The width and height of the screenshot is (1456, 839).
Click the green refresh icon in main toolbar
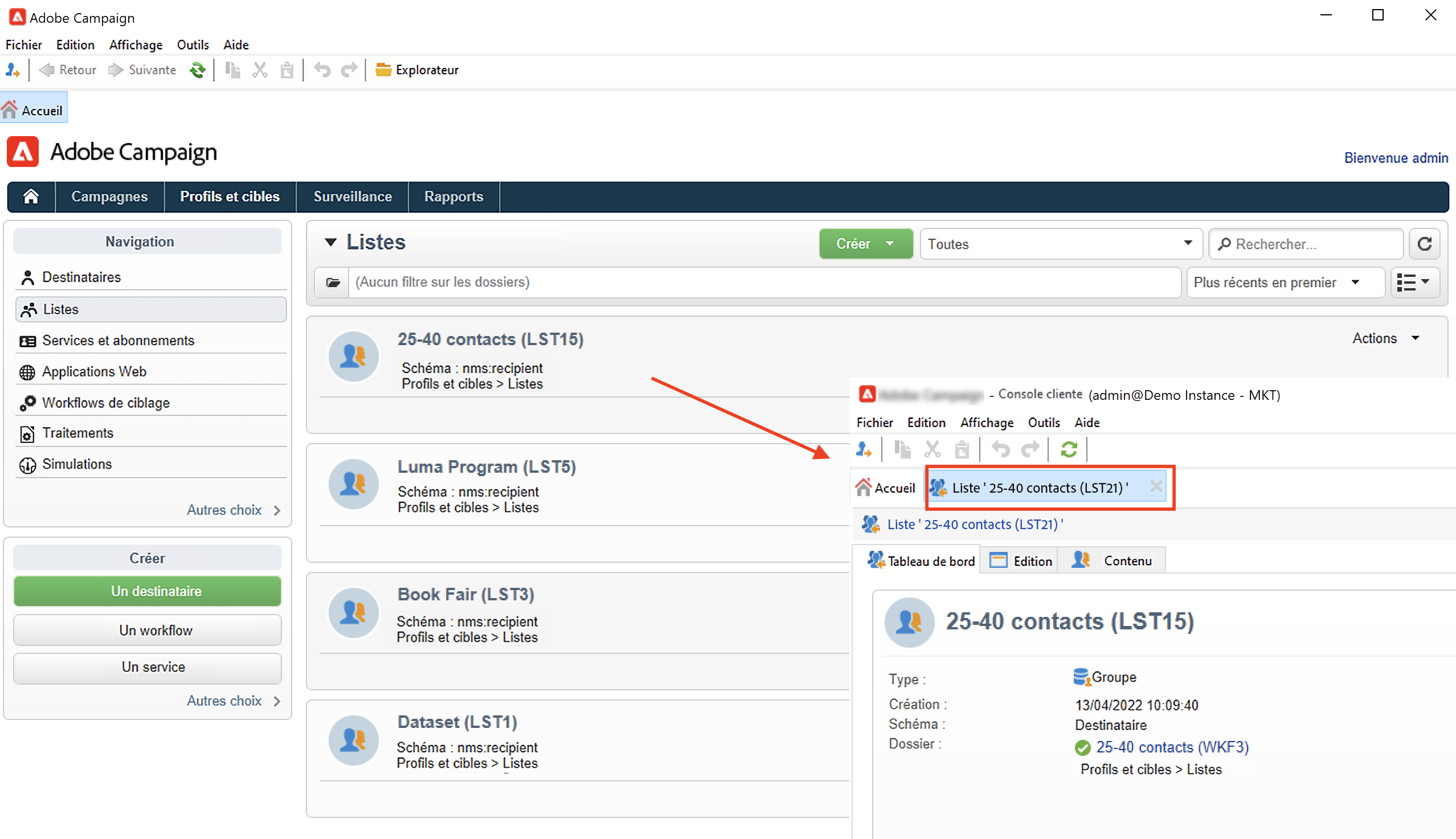coord(198,69)
